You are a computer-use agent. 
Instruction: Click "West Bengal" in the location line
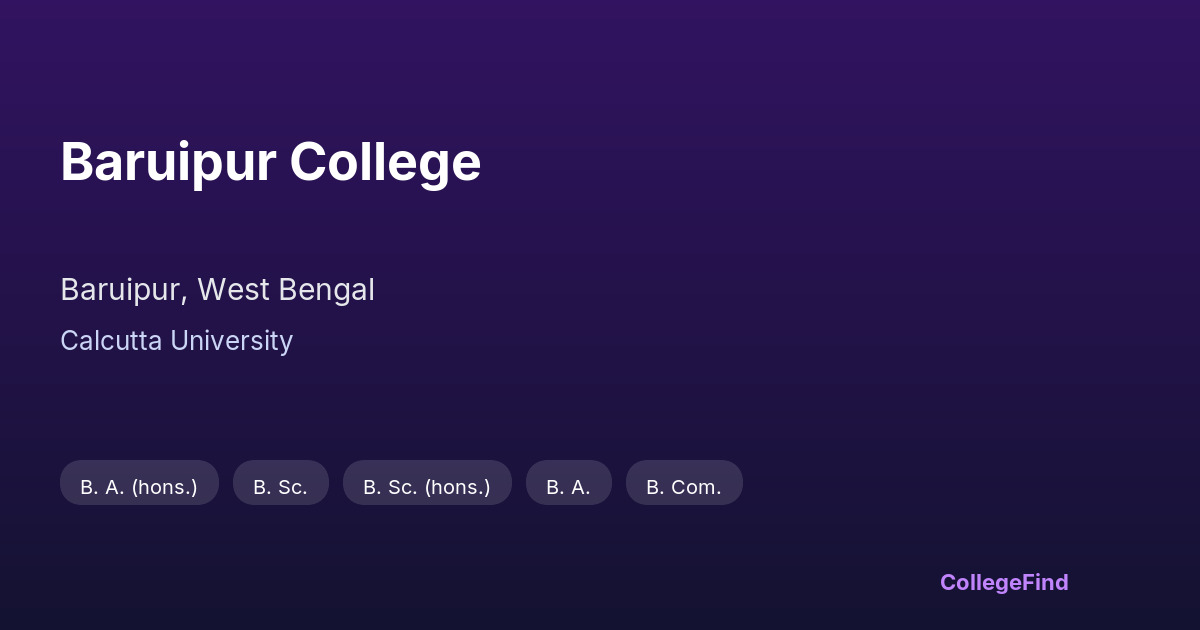[x=286, y=290]
